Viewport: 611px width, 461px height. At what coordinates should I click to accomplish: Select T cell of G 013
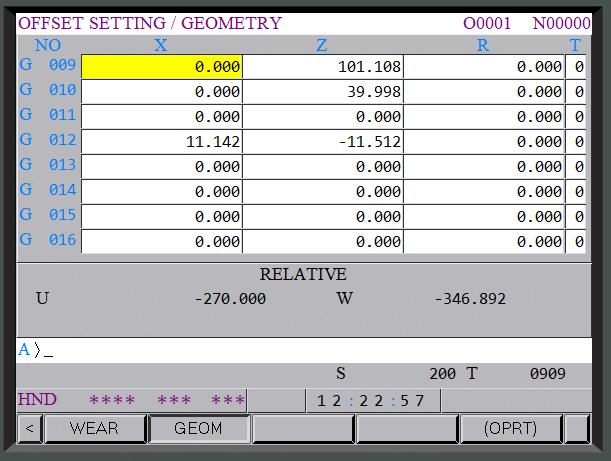coord(576,166)
